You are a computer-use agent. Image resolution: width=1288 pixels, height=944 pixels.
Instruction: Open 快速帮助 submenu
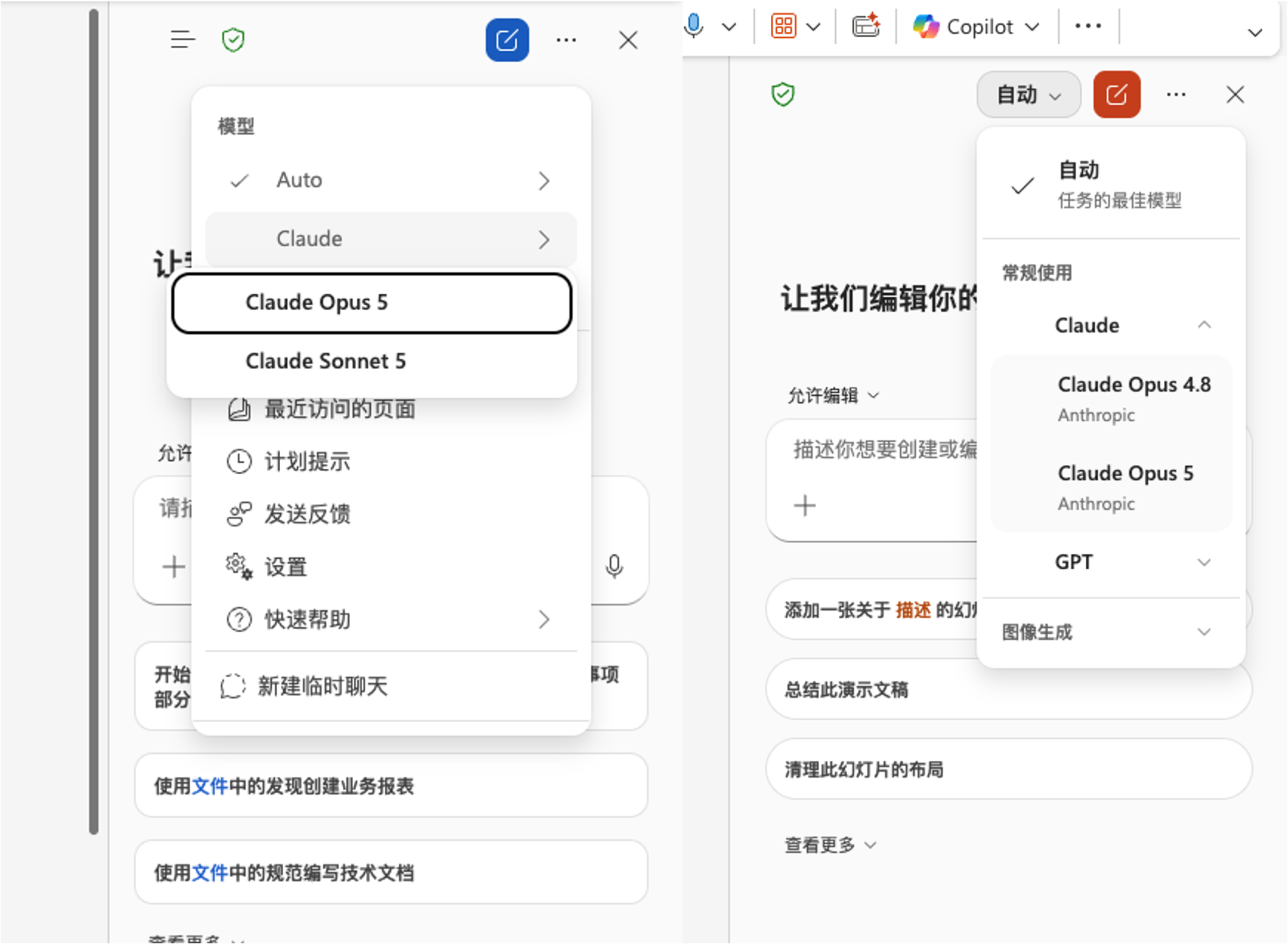pyautogui.click(x=391, y=620)
